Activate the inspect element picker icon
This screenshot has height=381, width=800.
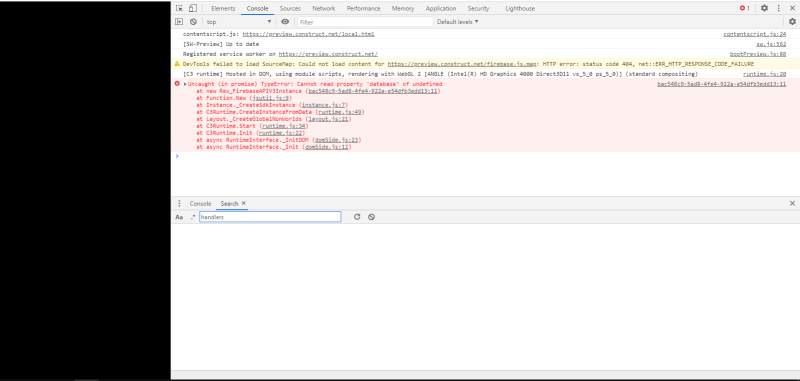[x=179, y=8]
